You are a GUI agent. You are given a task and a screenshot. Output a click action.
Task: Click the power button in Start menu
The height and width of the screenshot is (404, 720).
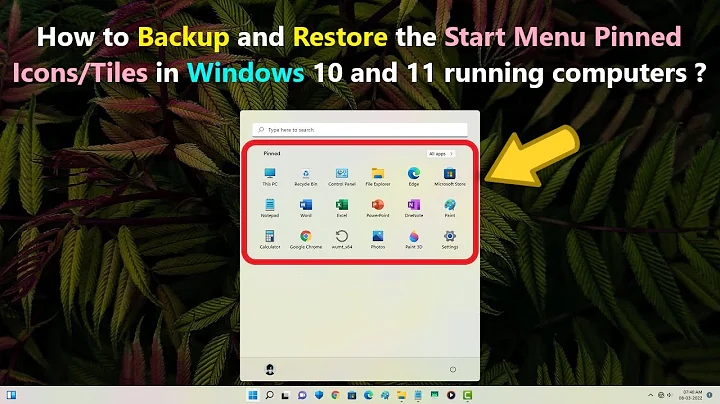coord(453,369)
